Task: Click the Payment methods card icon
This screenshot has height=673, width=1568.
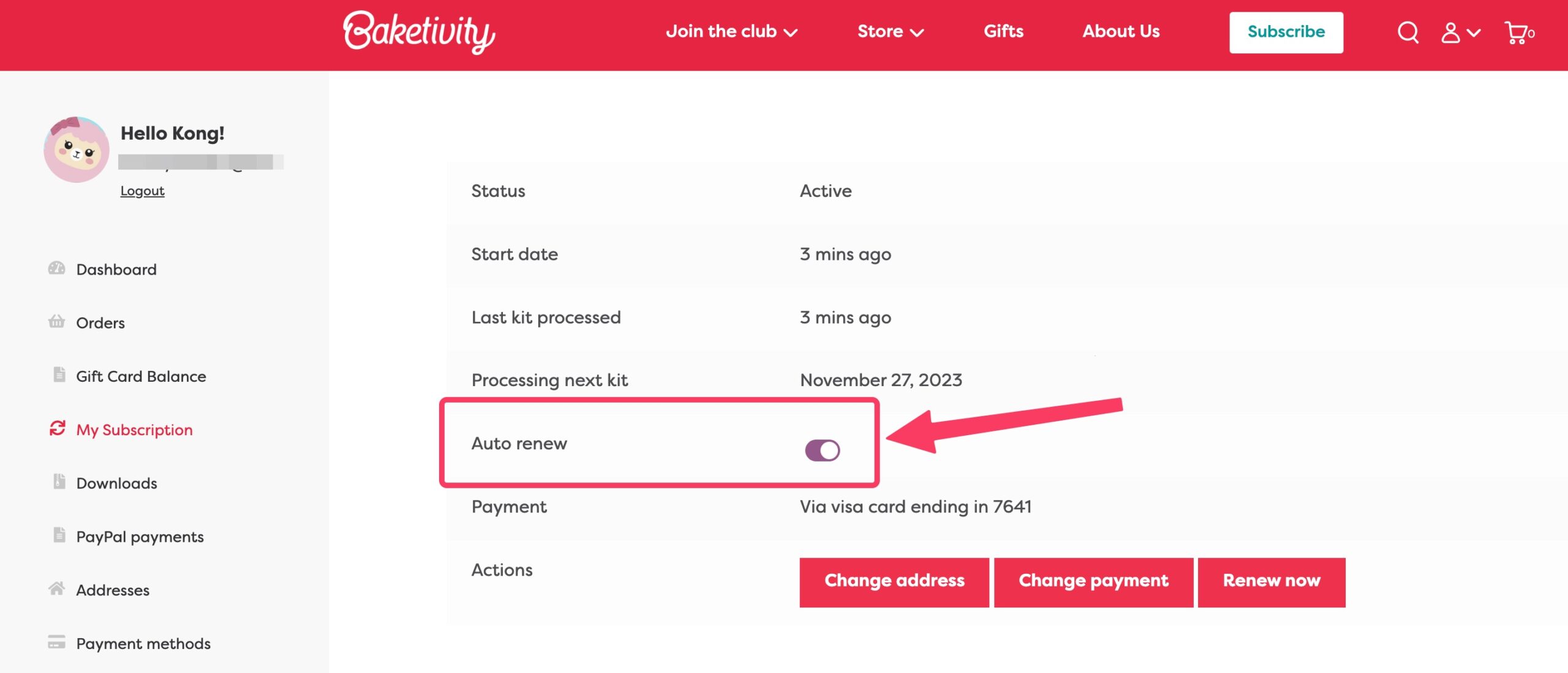Action: pyautogui.click(x=56, y=642)
